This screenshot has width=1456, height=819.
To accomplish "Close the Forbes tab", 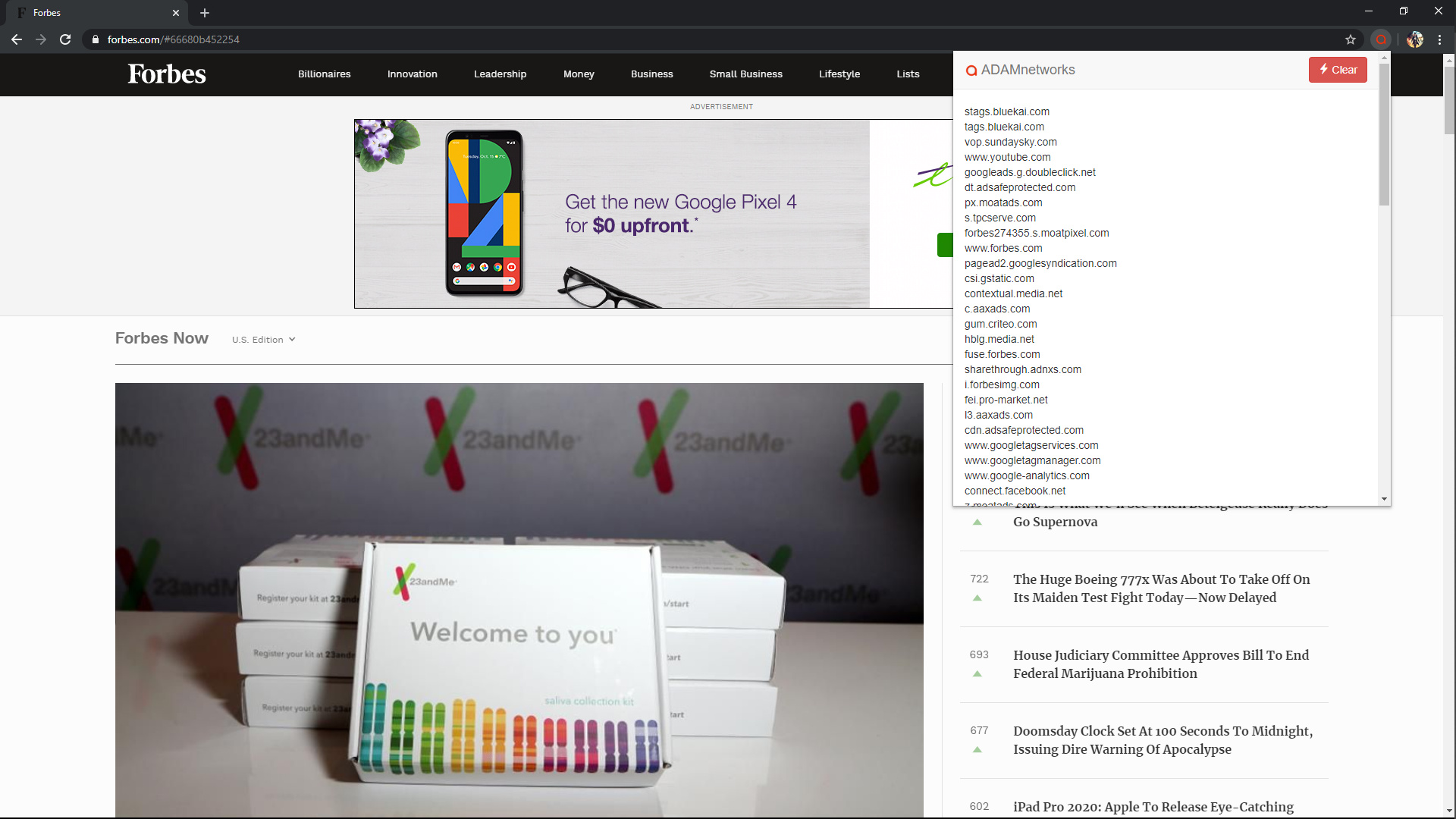I will point(176,13).
